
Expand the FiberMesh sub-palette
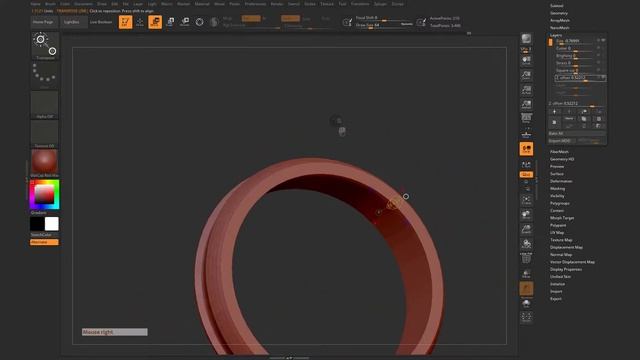point(559,152)
